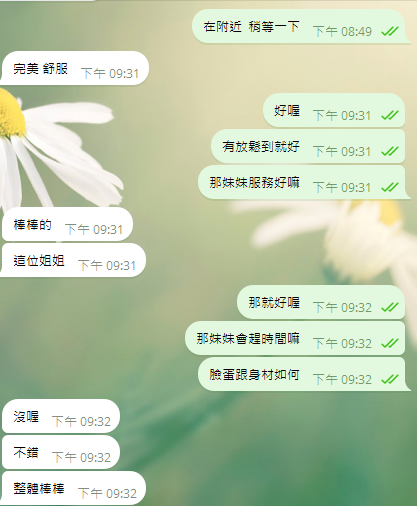Click the 那妹妹會趕時間嘛 message text
Screen dimensions: 417x506
[248, 338]
